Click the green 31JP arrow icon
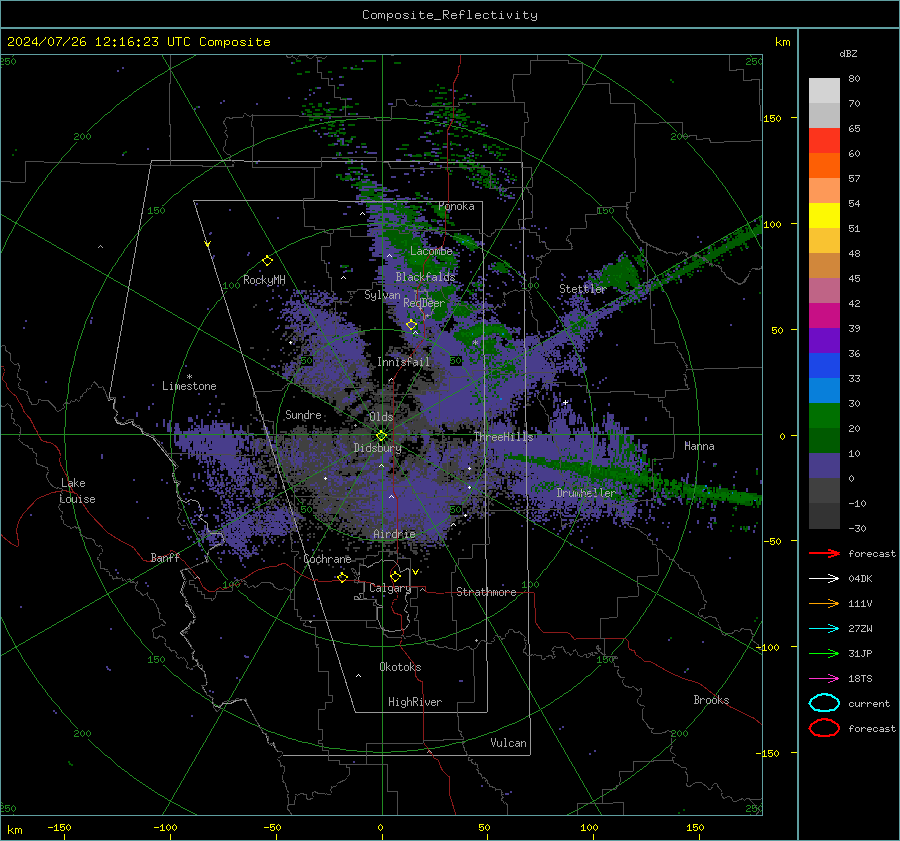This screenshot has height=841, width=900. 824,653
